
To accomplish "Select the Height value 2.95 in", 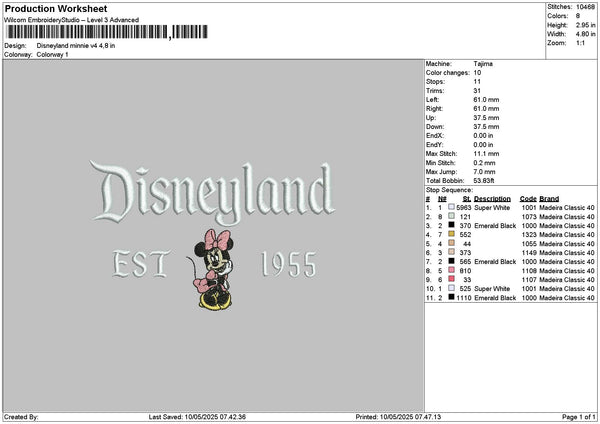I will (x=585, y=25).
